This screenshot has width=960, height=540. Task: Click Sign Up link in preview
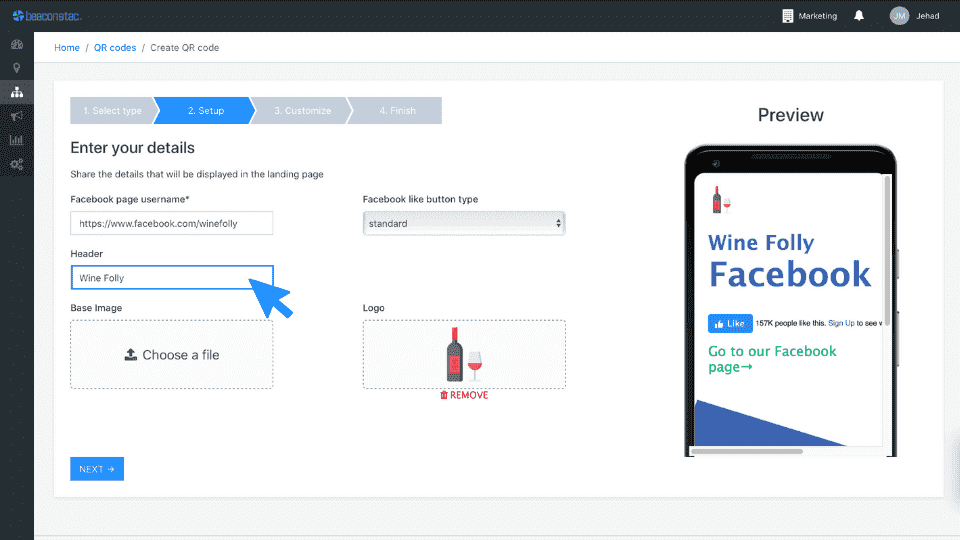[x=841, y=323]
